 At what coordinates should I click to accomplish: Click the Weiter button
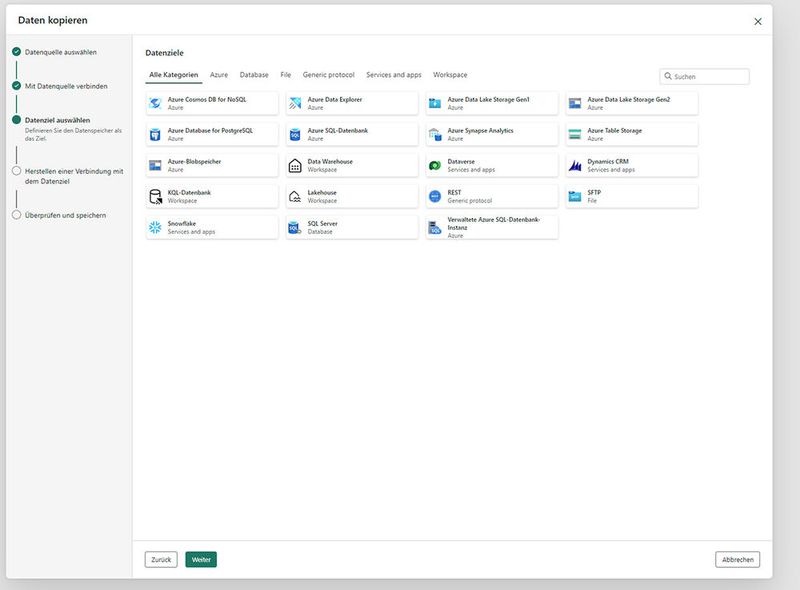click(x=201, y=560)
